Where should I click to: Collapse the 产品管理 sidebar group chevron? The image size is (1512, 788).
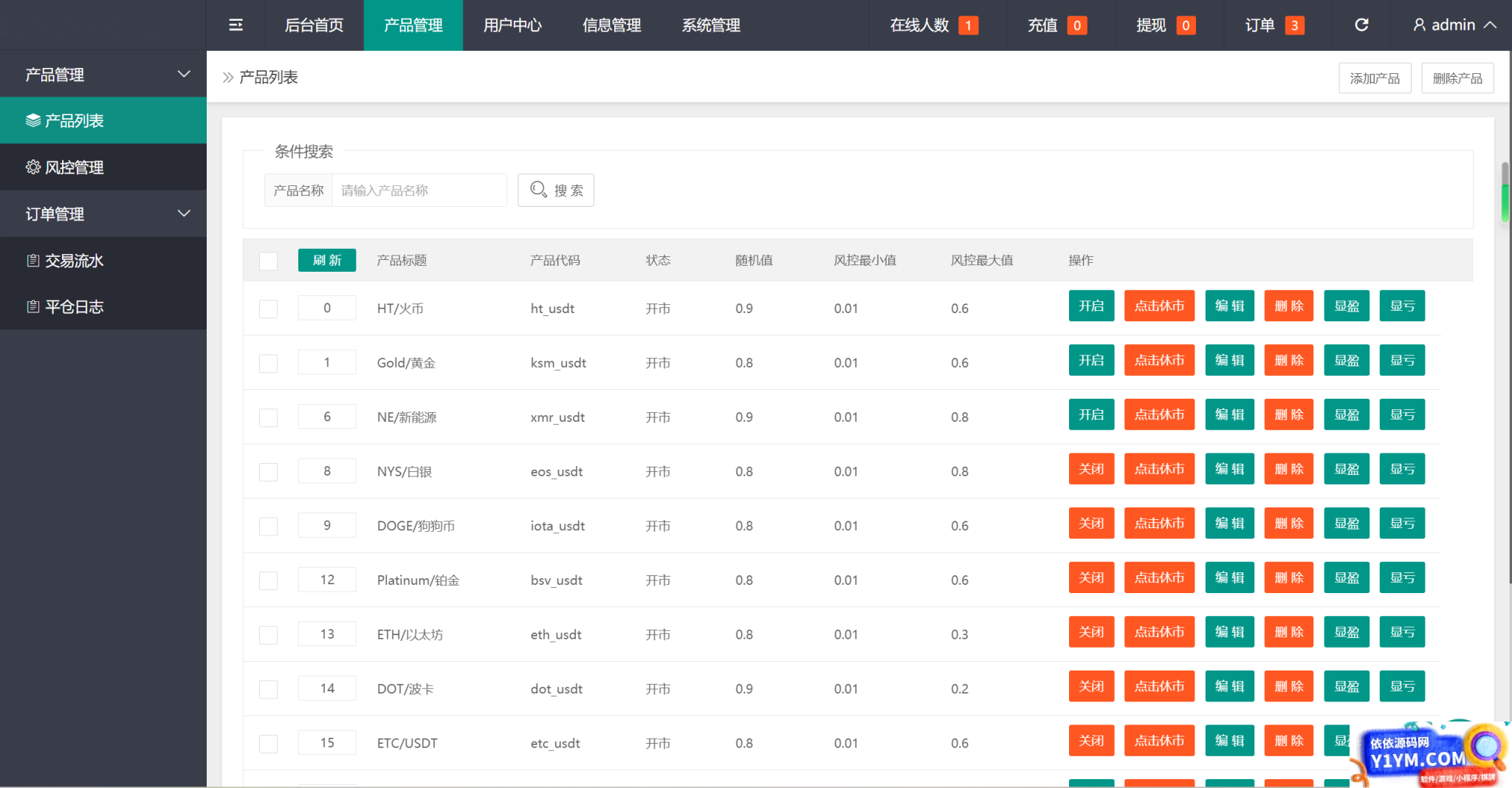(184, 74)
